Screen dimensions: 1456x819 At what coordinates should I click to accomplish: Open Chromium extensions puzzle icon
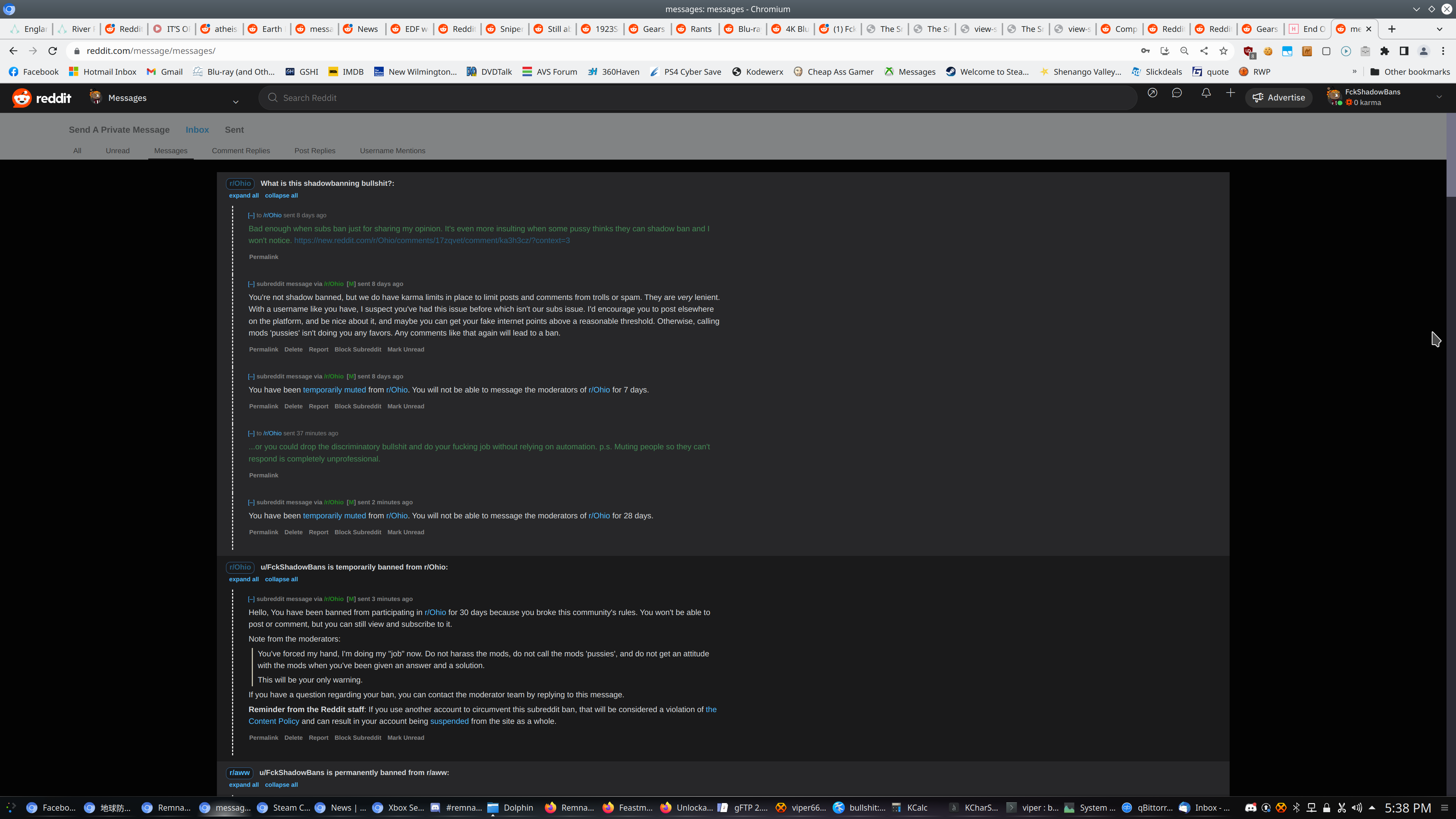coord(1384,51)
